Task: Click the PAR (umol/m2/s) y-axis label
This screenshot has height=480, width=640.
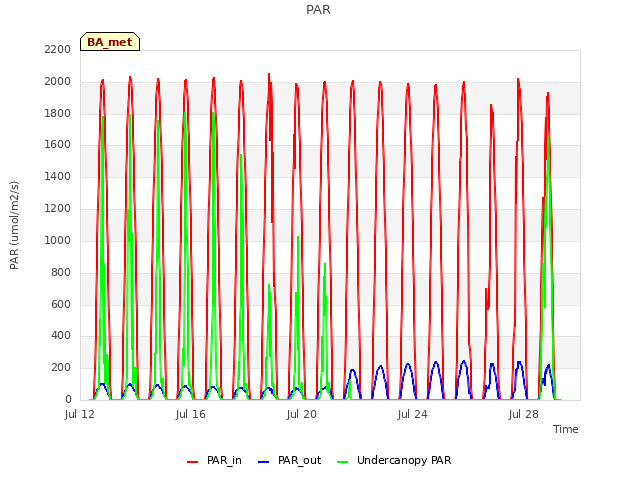Action: [14, 225]
